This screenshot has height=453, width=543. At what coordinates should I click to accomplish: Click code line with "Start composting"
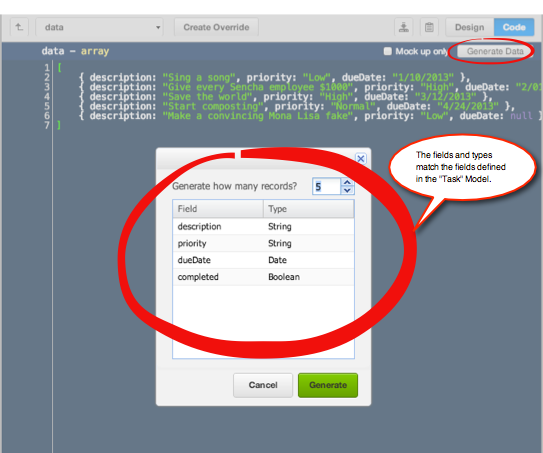[x=297, y=106]
